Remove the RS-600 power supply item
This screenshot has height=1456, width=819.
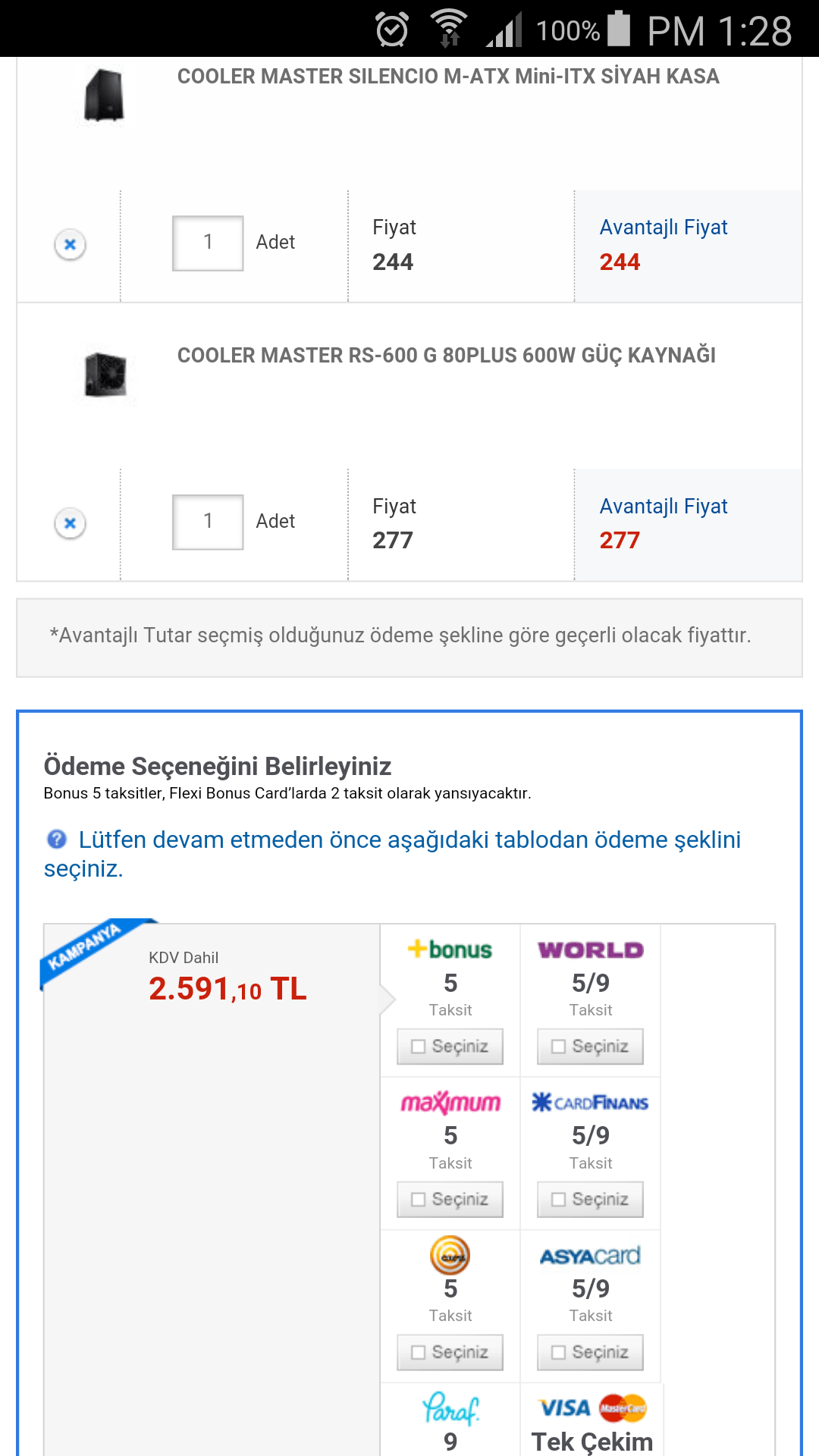[x=70, y=523]
